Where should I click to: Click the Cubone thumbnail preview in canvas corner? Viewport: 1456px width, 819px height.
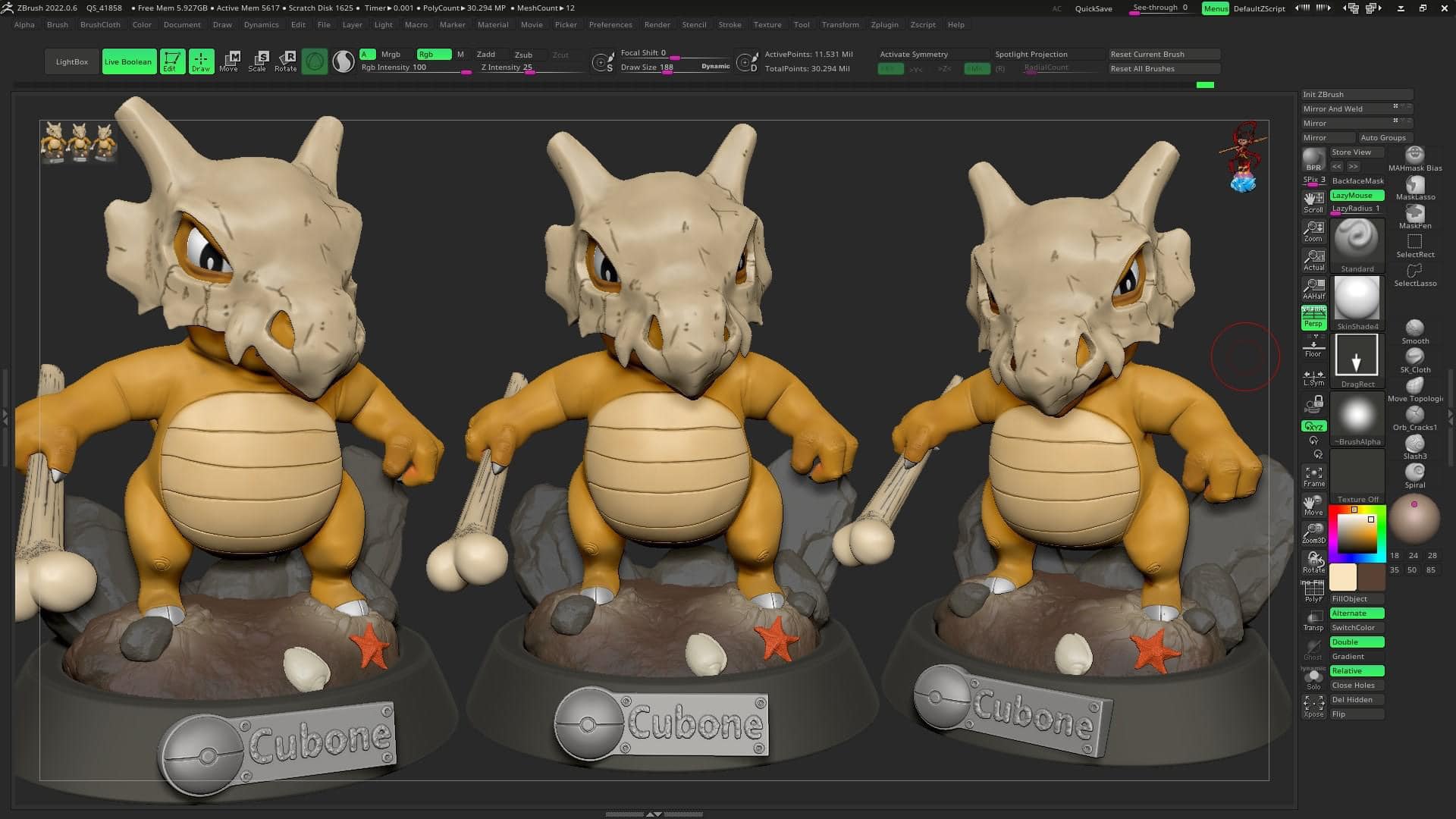click(x=79, y=142)
